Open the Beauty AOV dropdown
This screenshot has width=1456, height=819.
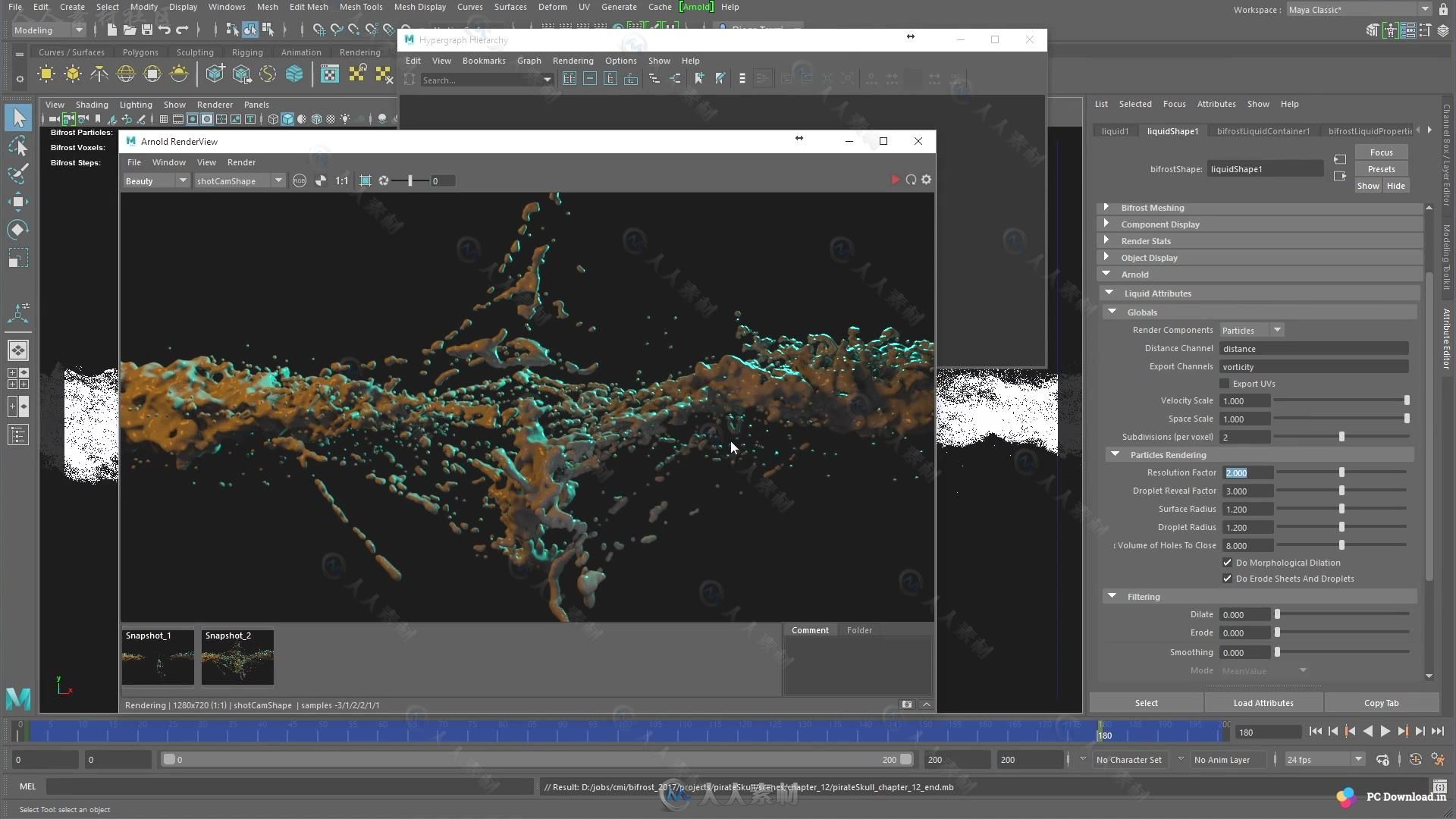[x=156, y=180]
